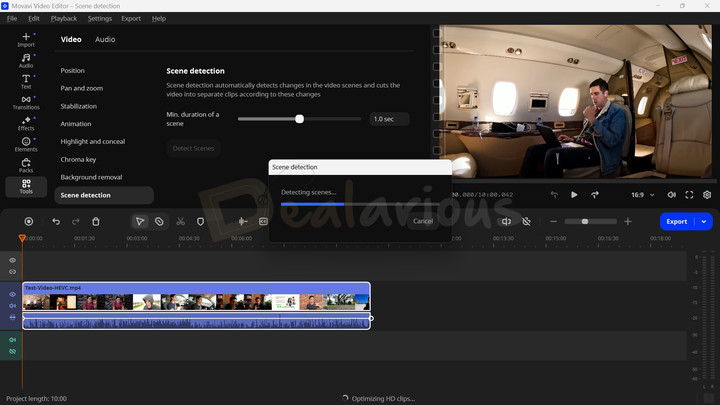Open the Import panel

tap(26, 39)
